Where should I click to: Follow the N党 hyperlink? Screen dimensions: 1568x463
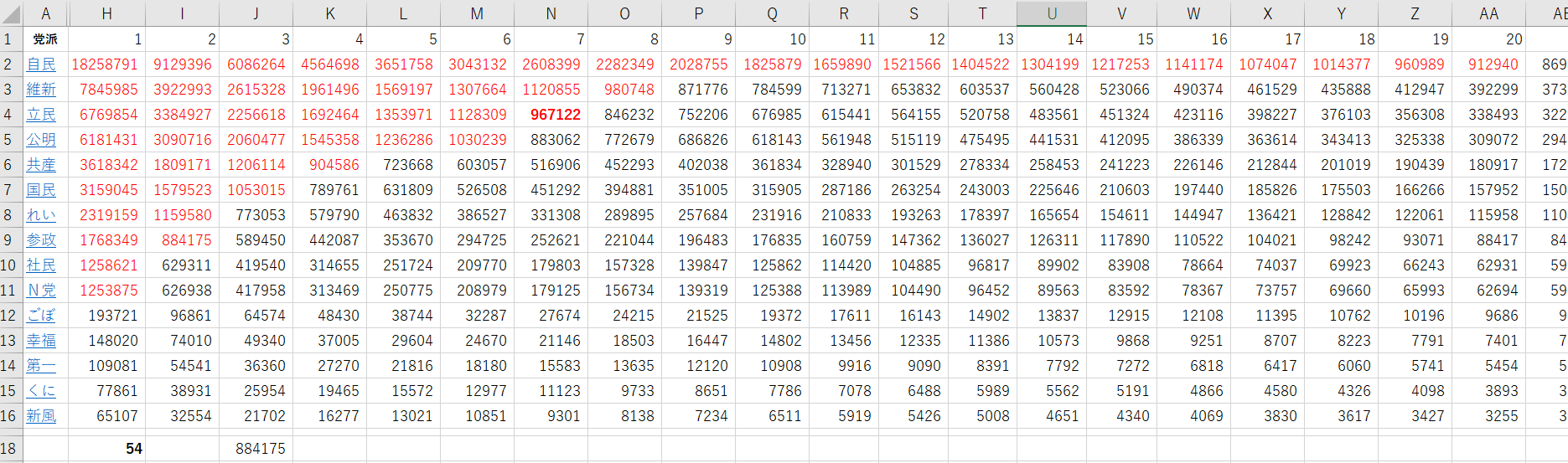click(41, 291)
